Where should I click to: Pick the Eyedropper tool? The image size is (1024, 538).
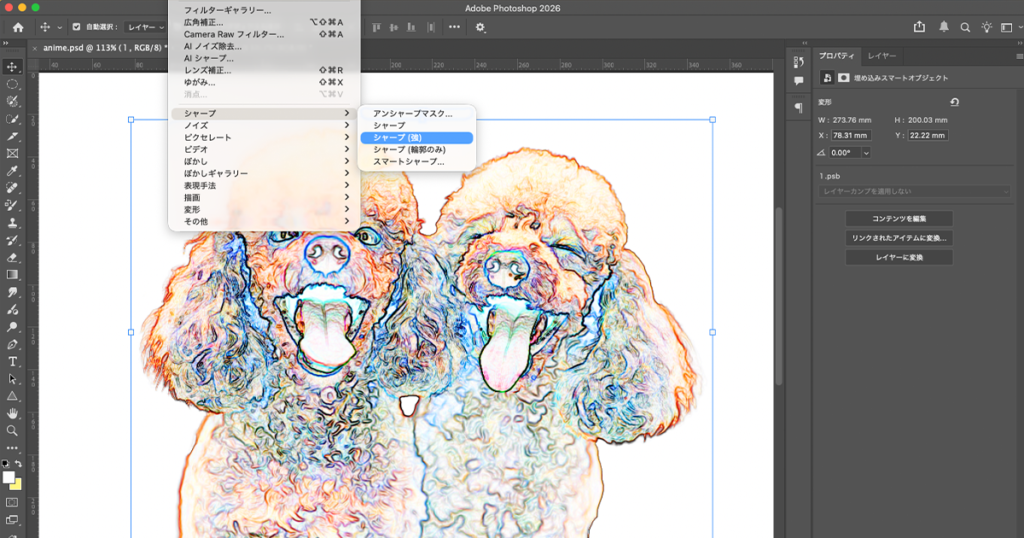coord(13,170)
